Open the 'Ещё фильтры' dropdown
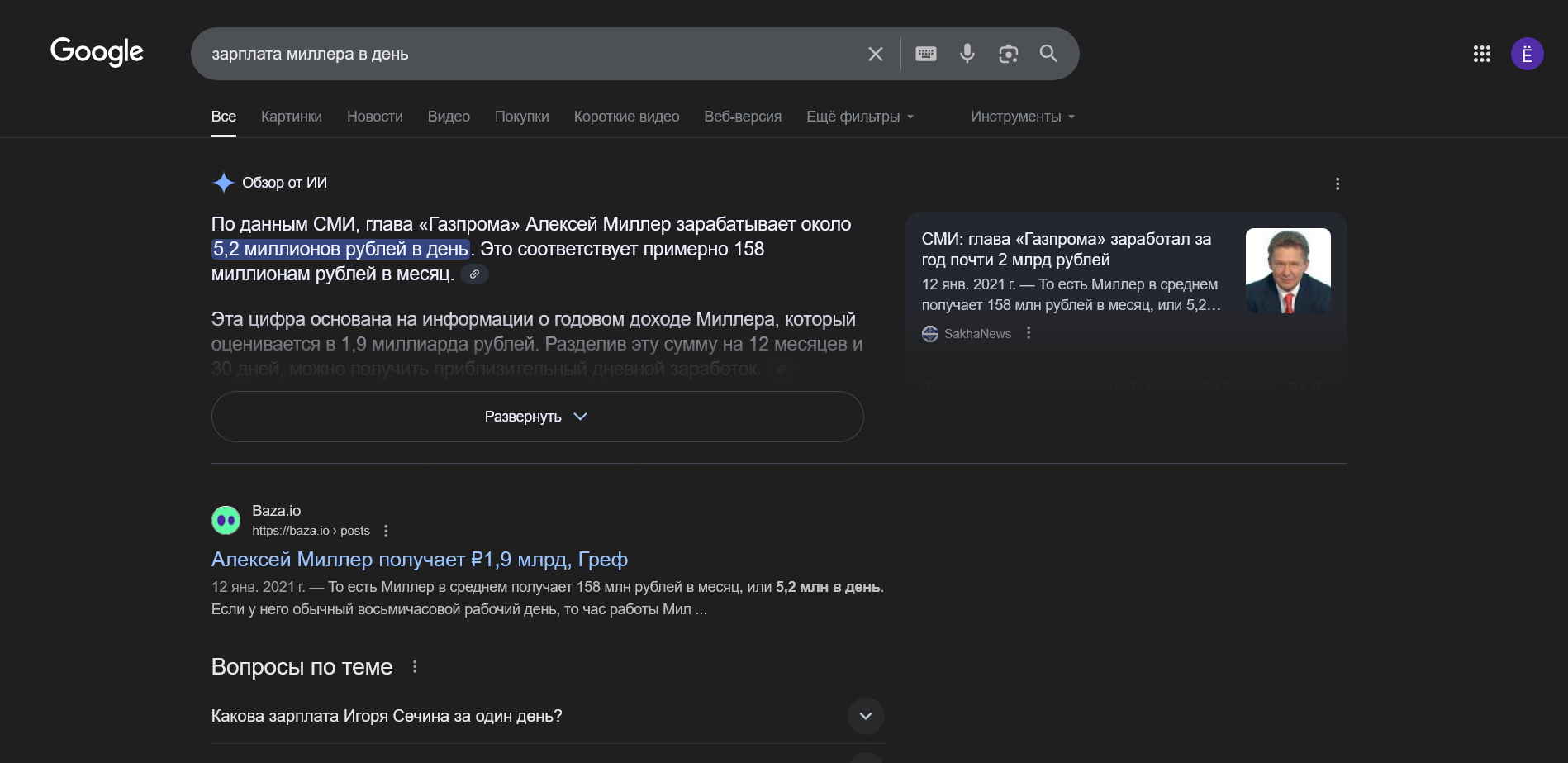 pyautogui.click(x=860, y=117)
